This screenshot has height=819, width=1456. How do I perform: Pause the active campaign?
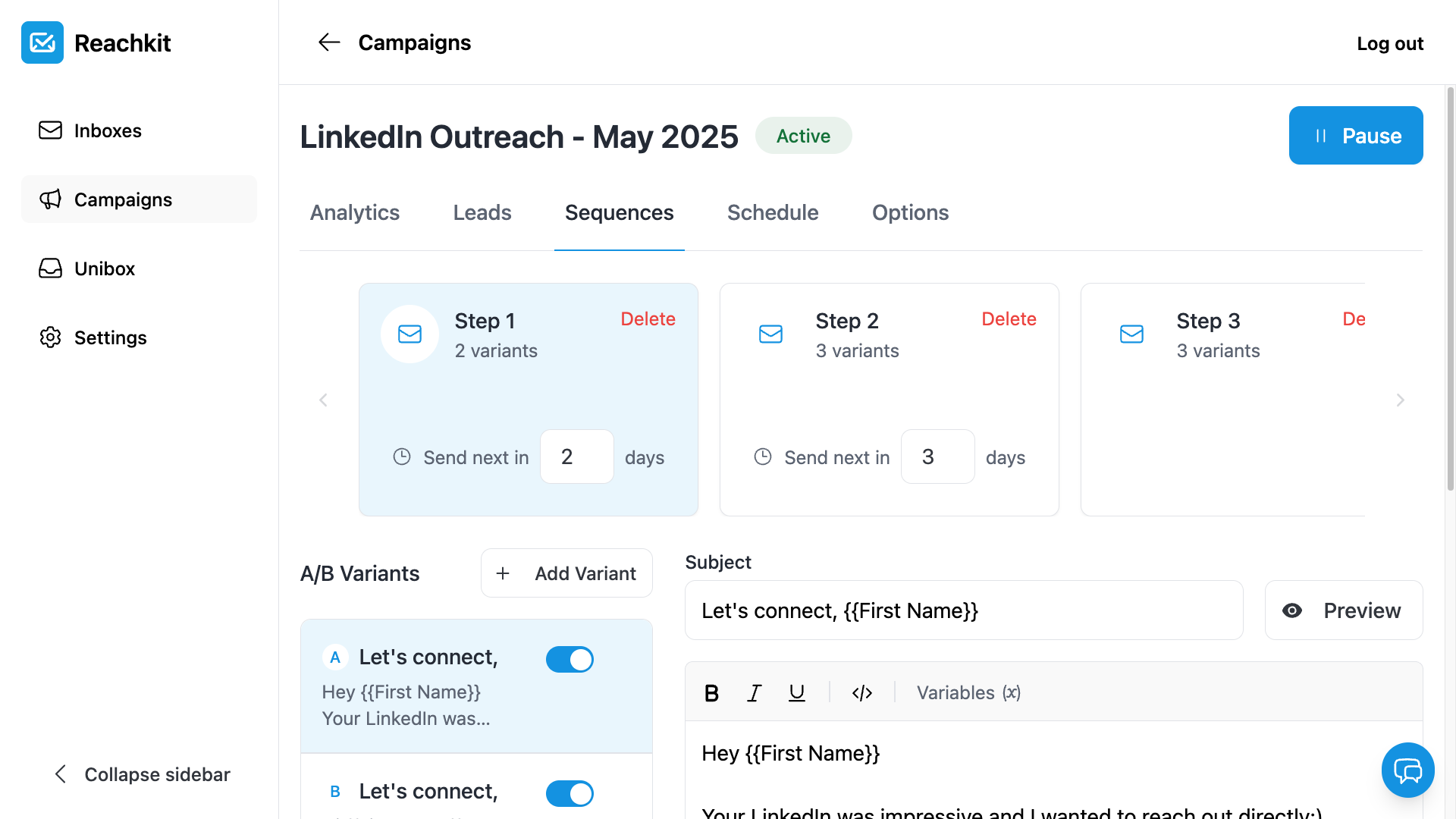tap(1355, 136)
